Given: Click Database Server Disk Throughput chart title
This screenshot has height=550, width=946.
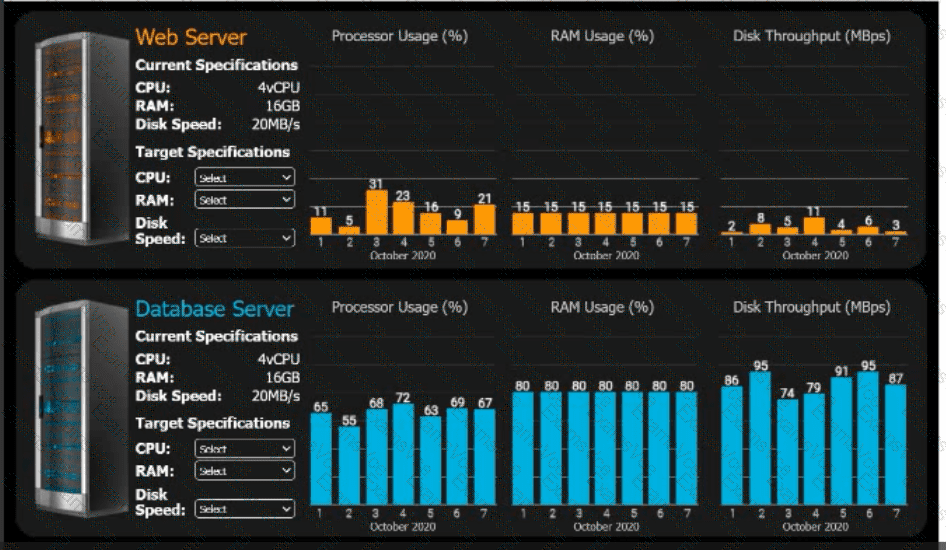Looking at the screenshot, I should pyautogui.click(x=811, y=307).
